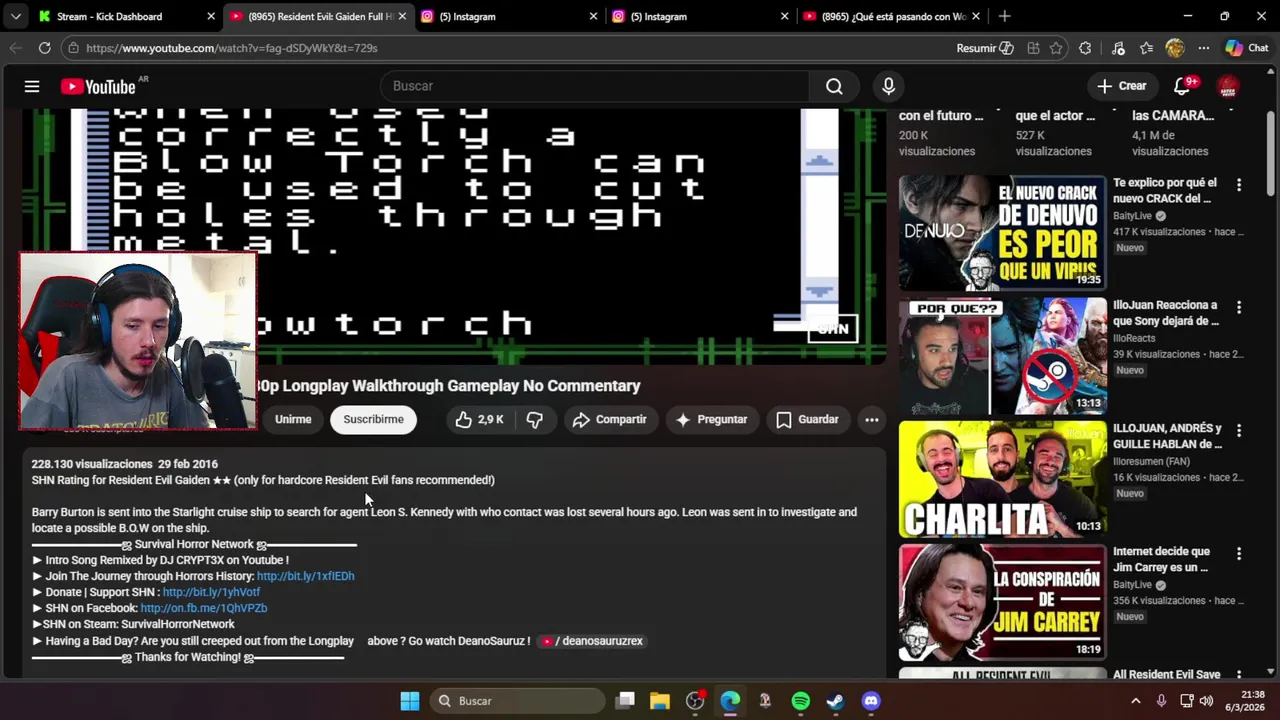Open Discord from the taskbar
Screen dimensions: 1280x720
pyautogui.click(x=871, y=701)
